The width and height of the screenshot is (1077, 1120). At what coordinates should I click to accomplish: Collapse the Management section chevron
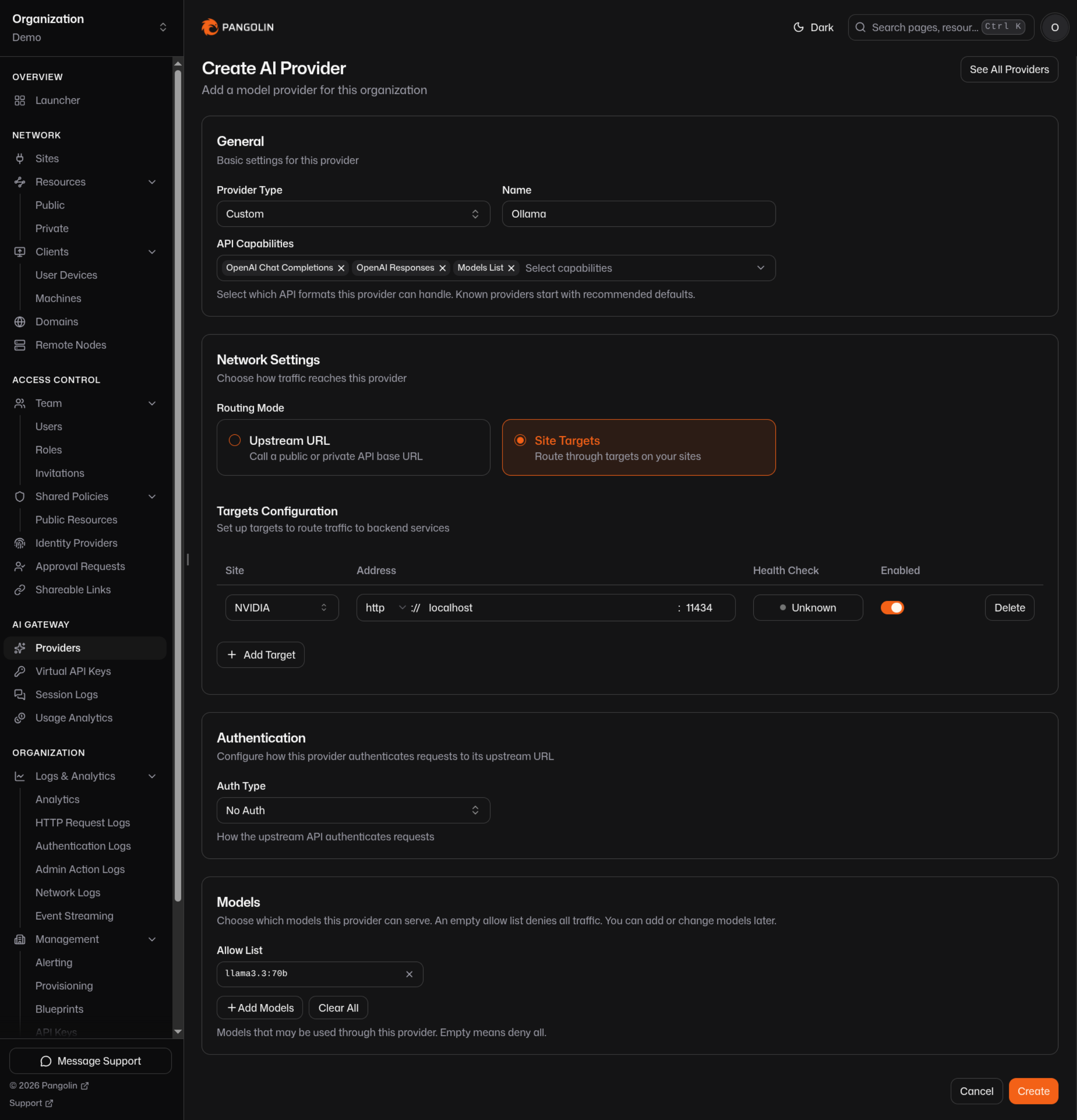pos(152,939)
